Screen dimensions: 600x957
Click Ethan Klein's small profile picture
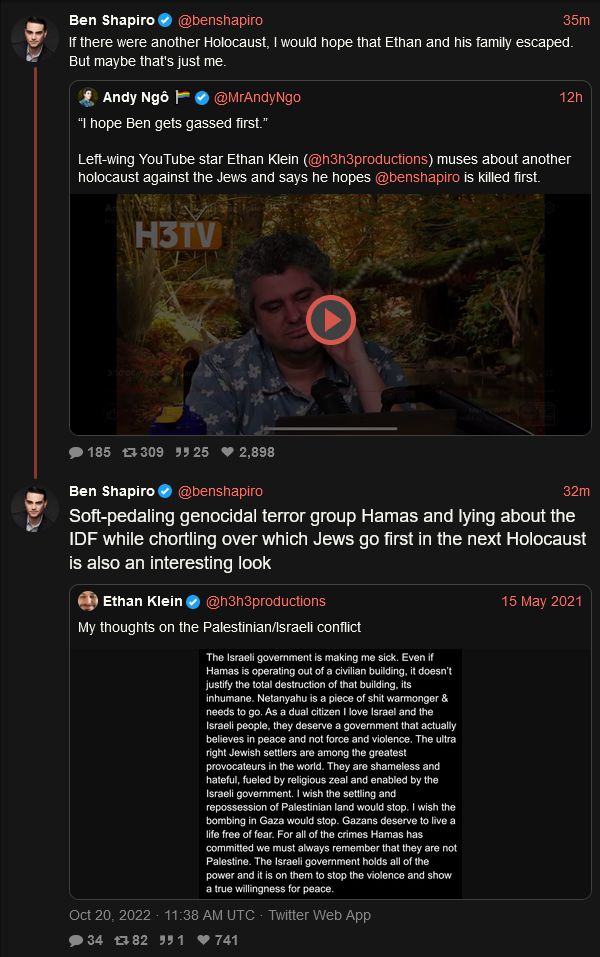88,601
